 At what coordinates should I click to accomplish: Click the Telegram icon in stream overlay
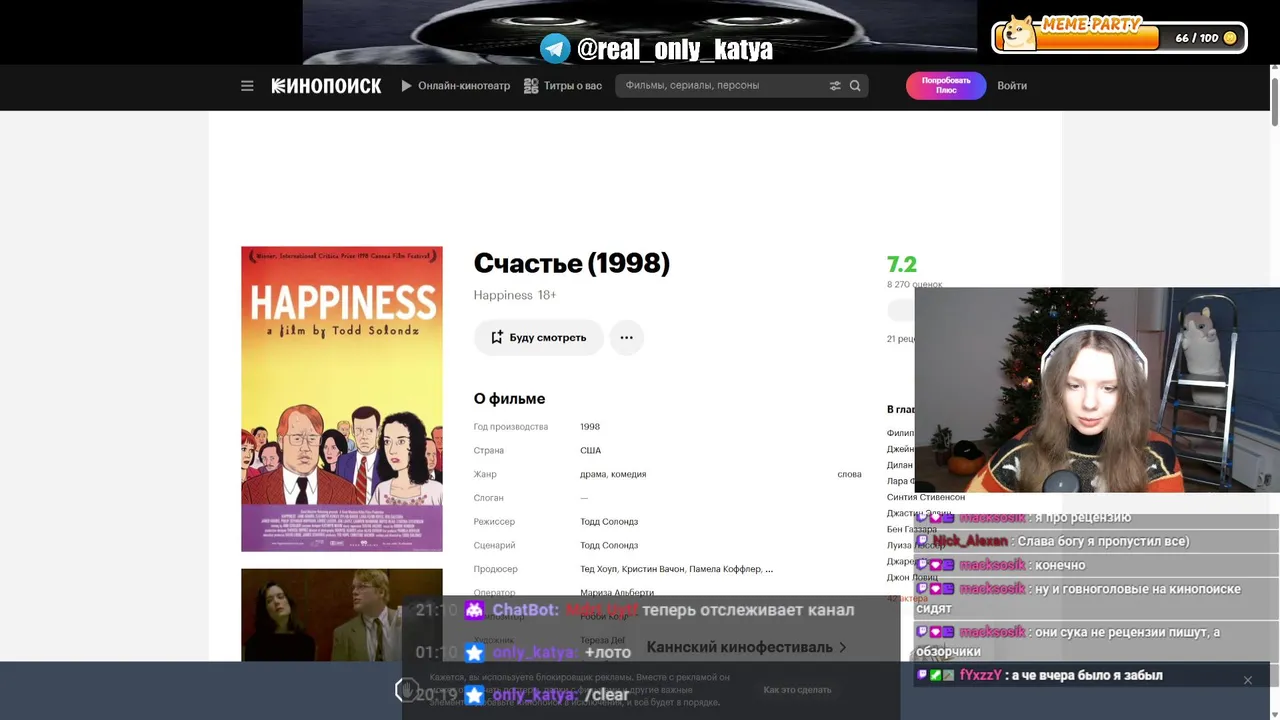[555, 48]
